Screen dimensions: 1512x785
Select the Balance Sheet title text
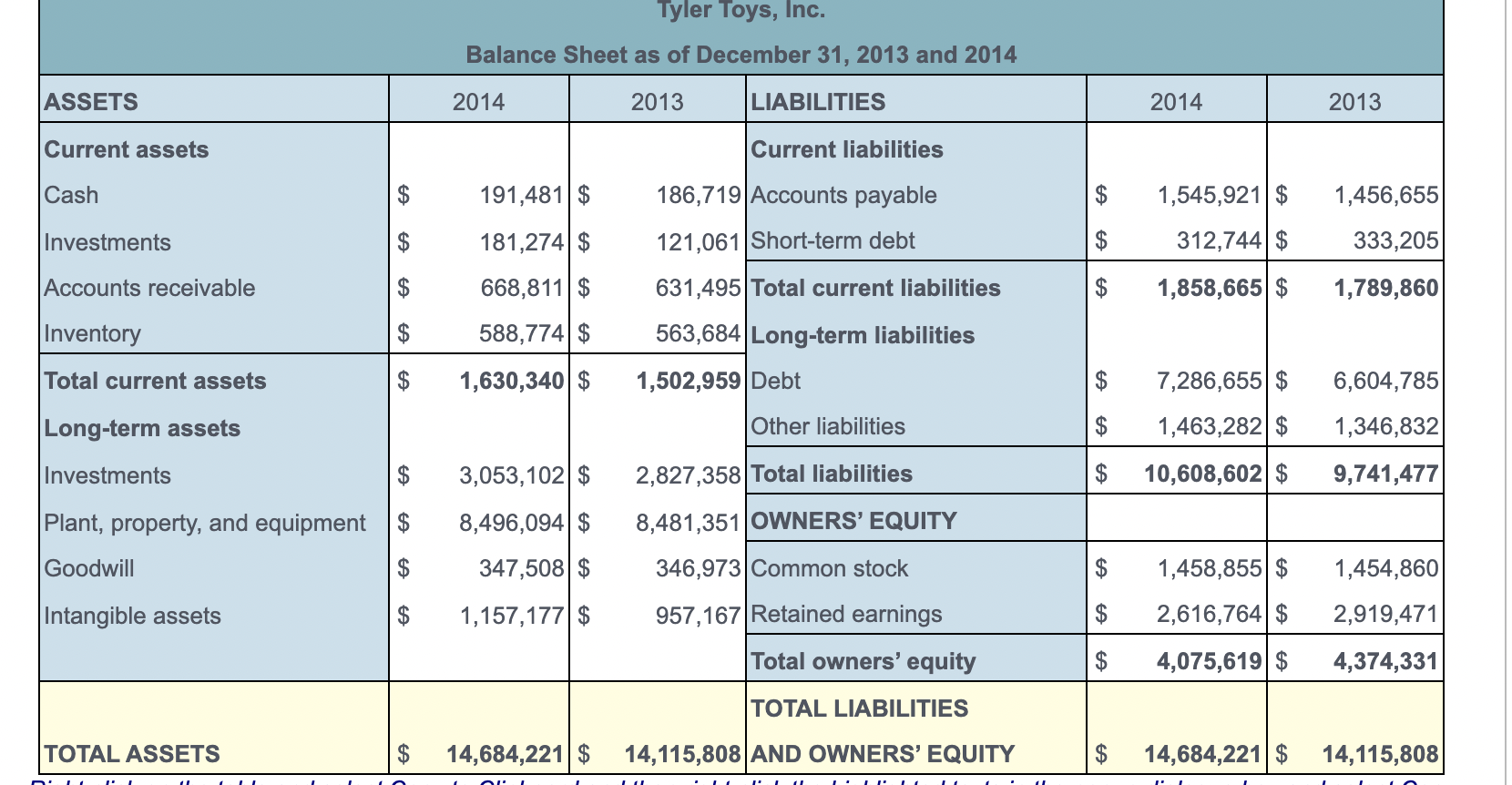pos(741,56)
